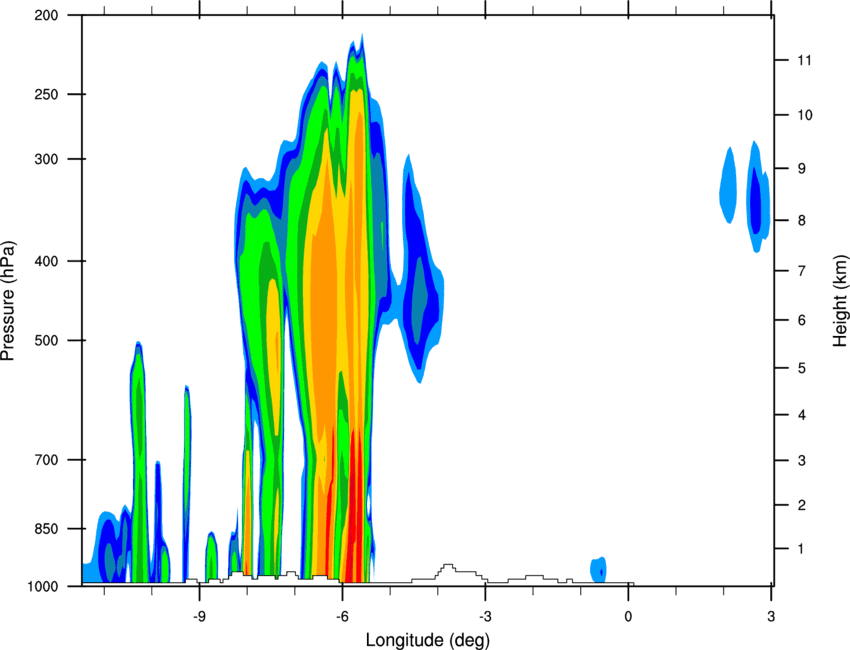Select the 1000 pressure tick label
This screenshot has width=850, height=650.
tap(42, 587)
